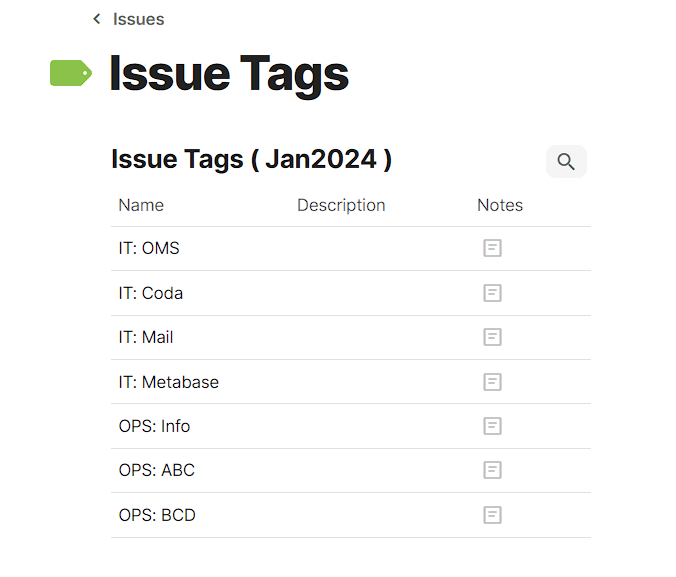The width and height of the screenshot is (676, 577).
Task: Open the IT: Coda tag
Action: 150,293
